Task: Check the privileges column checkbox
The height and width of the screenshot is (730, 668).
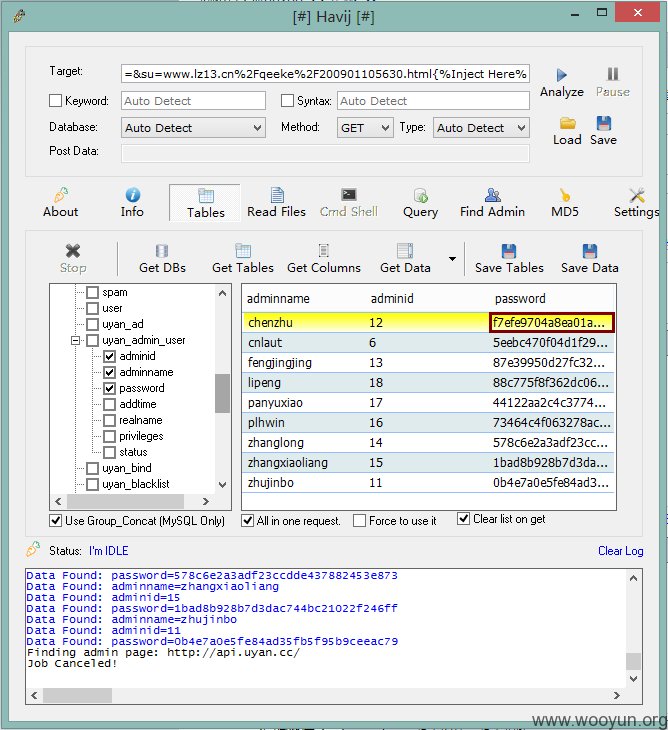Action: [109, 437]
